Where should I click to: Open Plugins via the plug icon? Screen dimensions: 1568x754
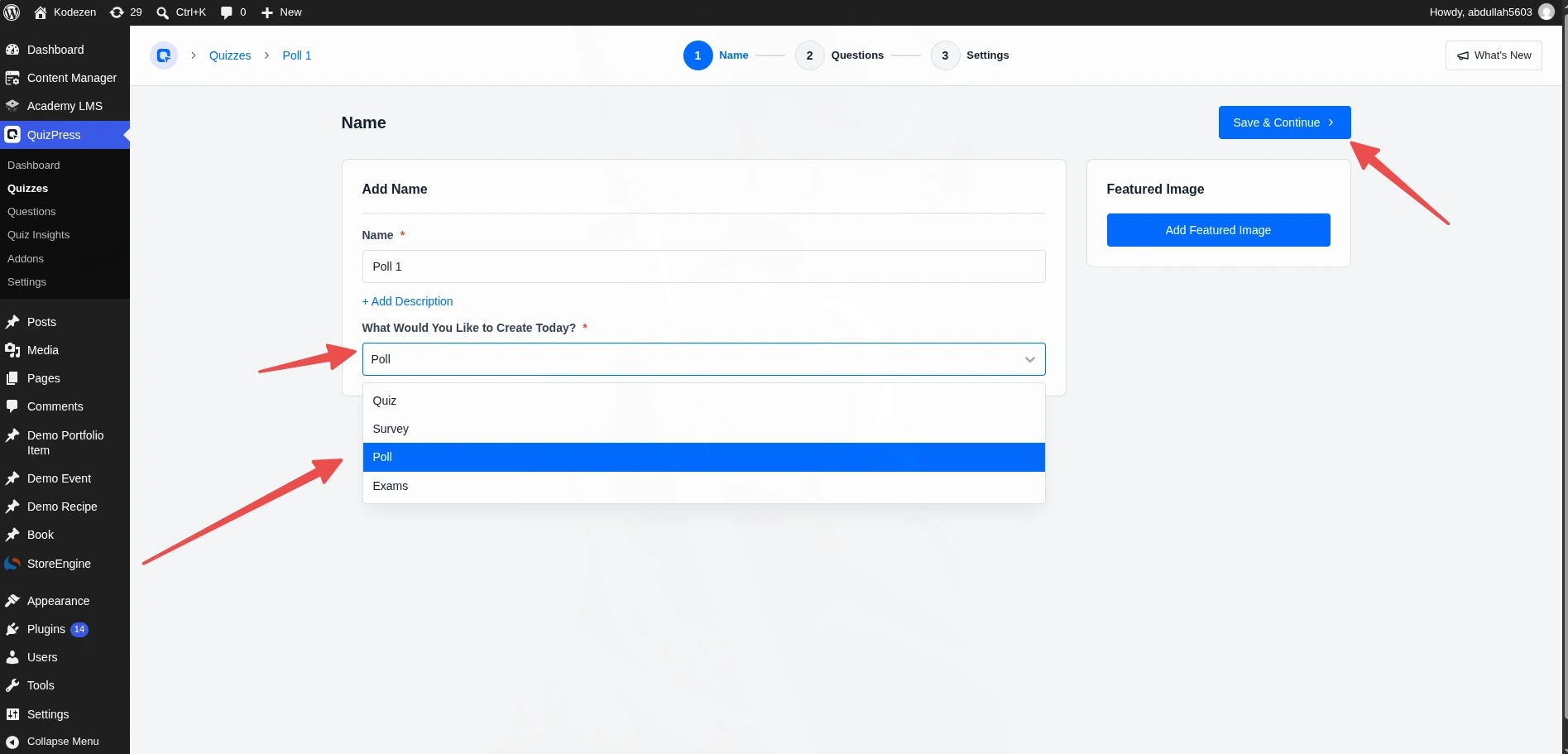pyautogui.click(x=12, y=629)
